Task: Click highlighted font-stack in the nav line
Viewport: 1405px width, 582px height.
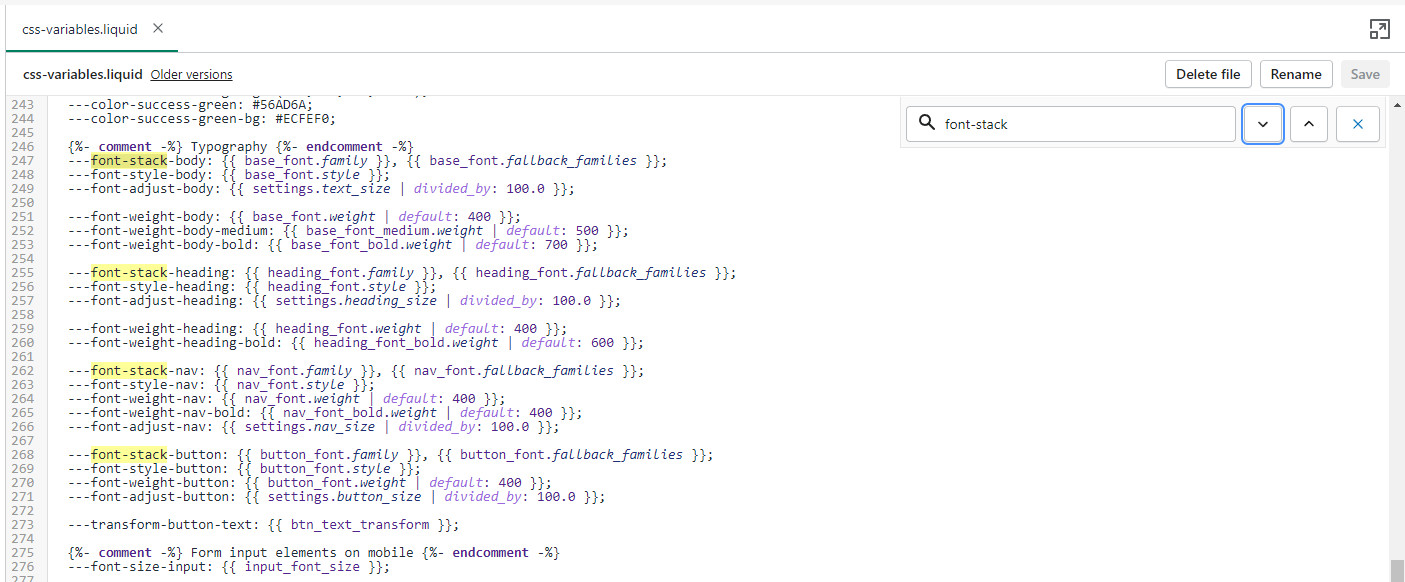Action: pyautogui.click(x=128, y=371)
